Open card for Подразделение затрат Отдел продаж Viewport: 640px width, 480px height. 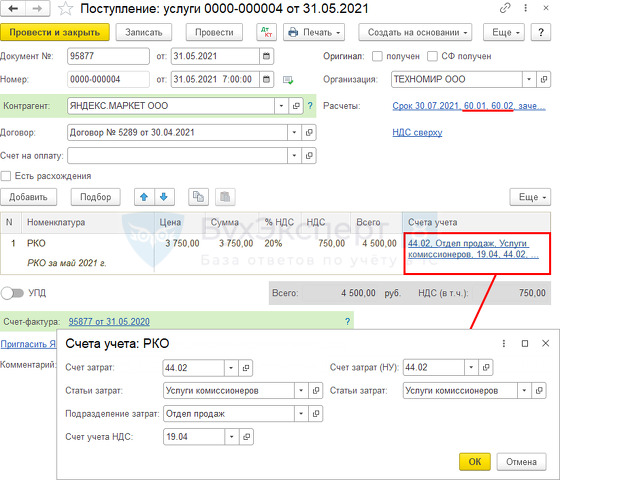(316, 414)
